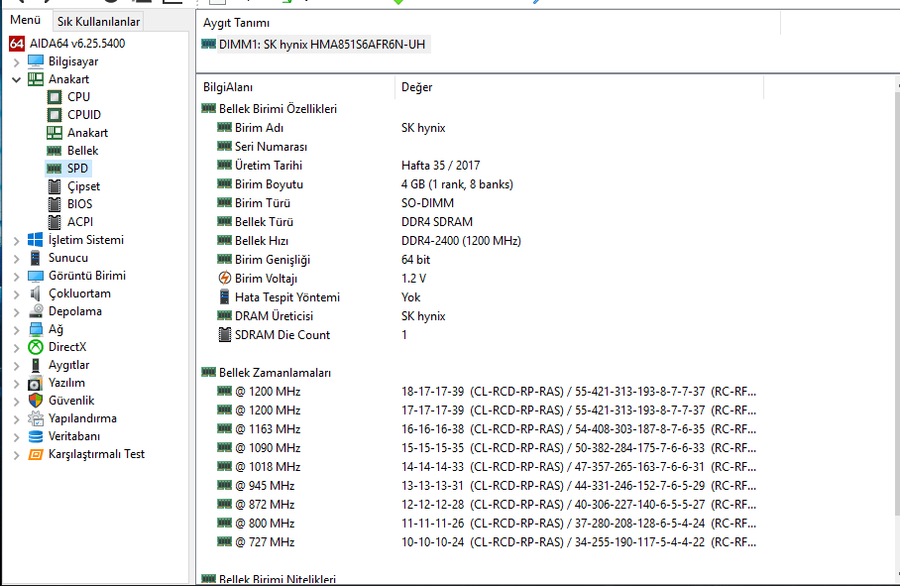900x586 pixels.
Task: Open the ACPI chip icon
Action: tap(55, 222)
